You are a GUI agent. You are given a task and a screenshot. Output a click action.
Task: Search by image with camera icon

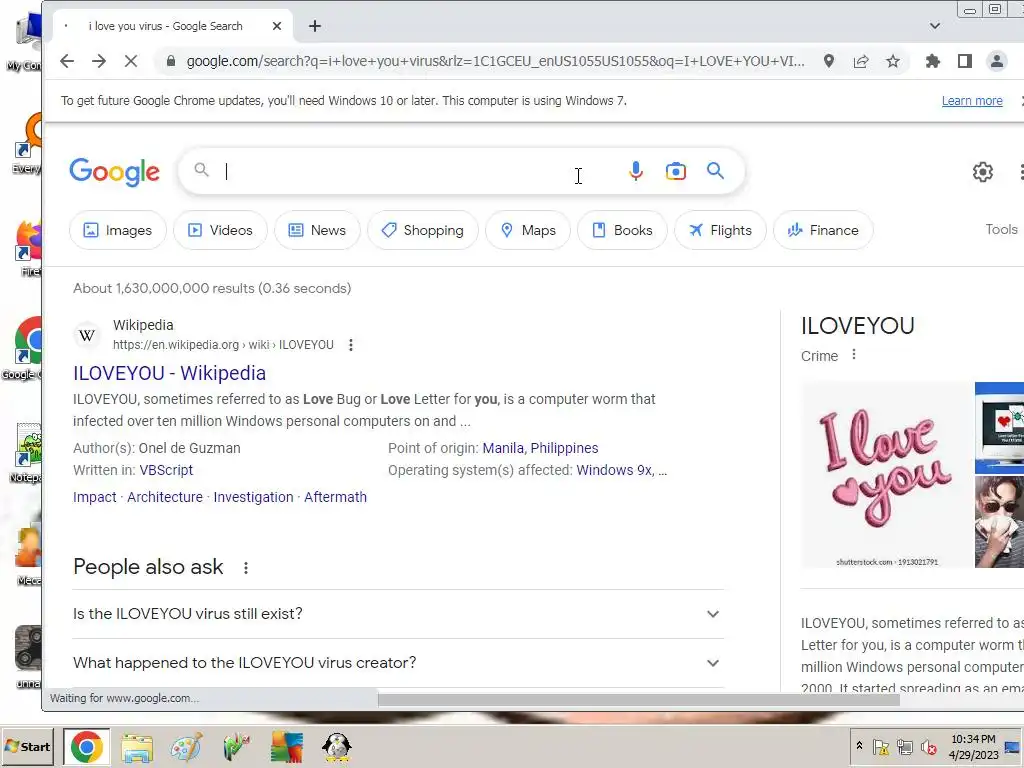coord(676,171)
